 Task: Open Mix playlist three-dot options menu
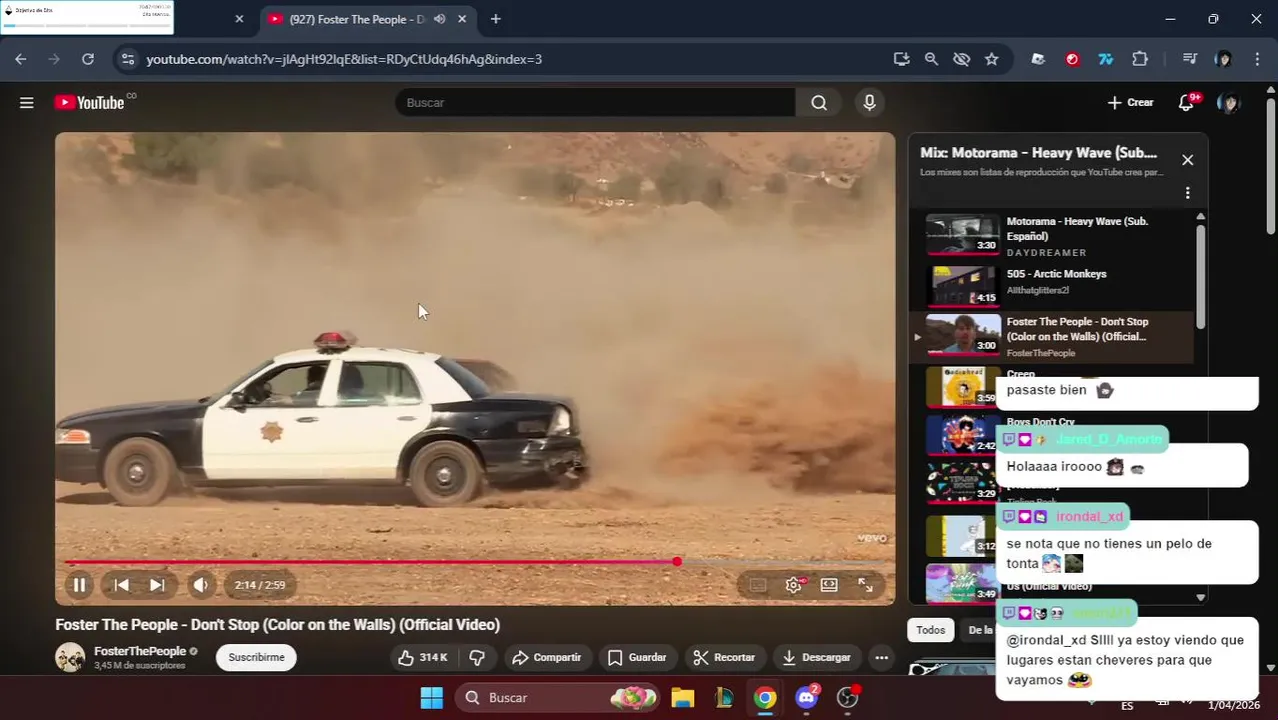(1187, 193)
